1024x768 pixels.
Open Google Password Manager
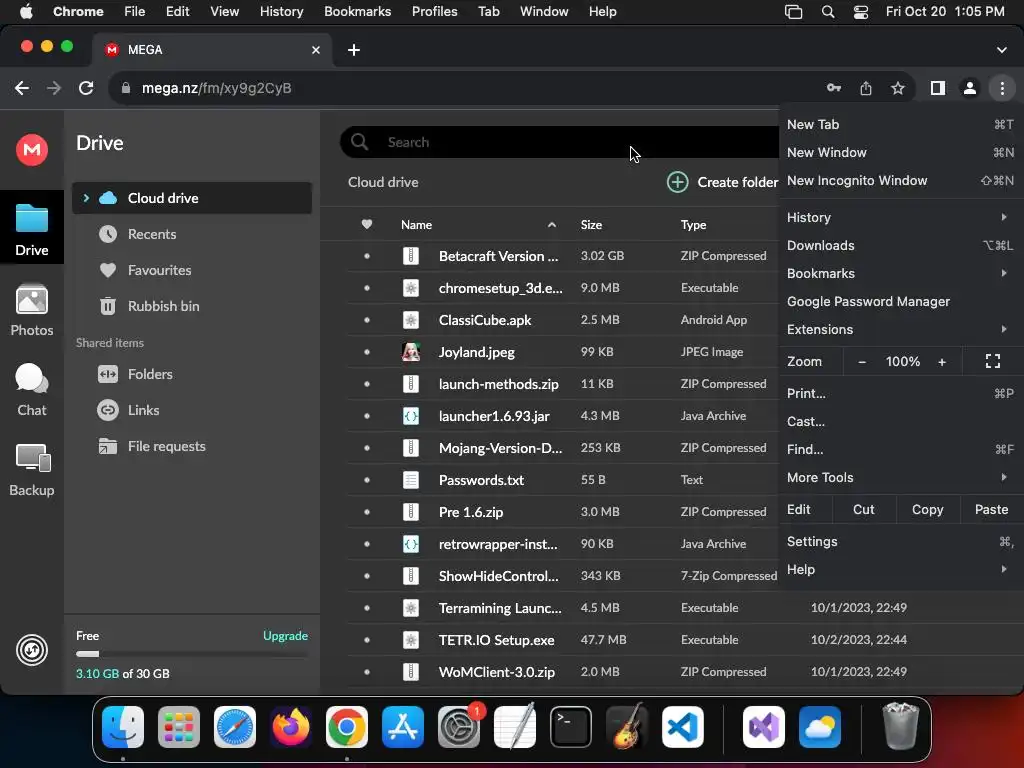click(900, 302)
